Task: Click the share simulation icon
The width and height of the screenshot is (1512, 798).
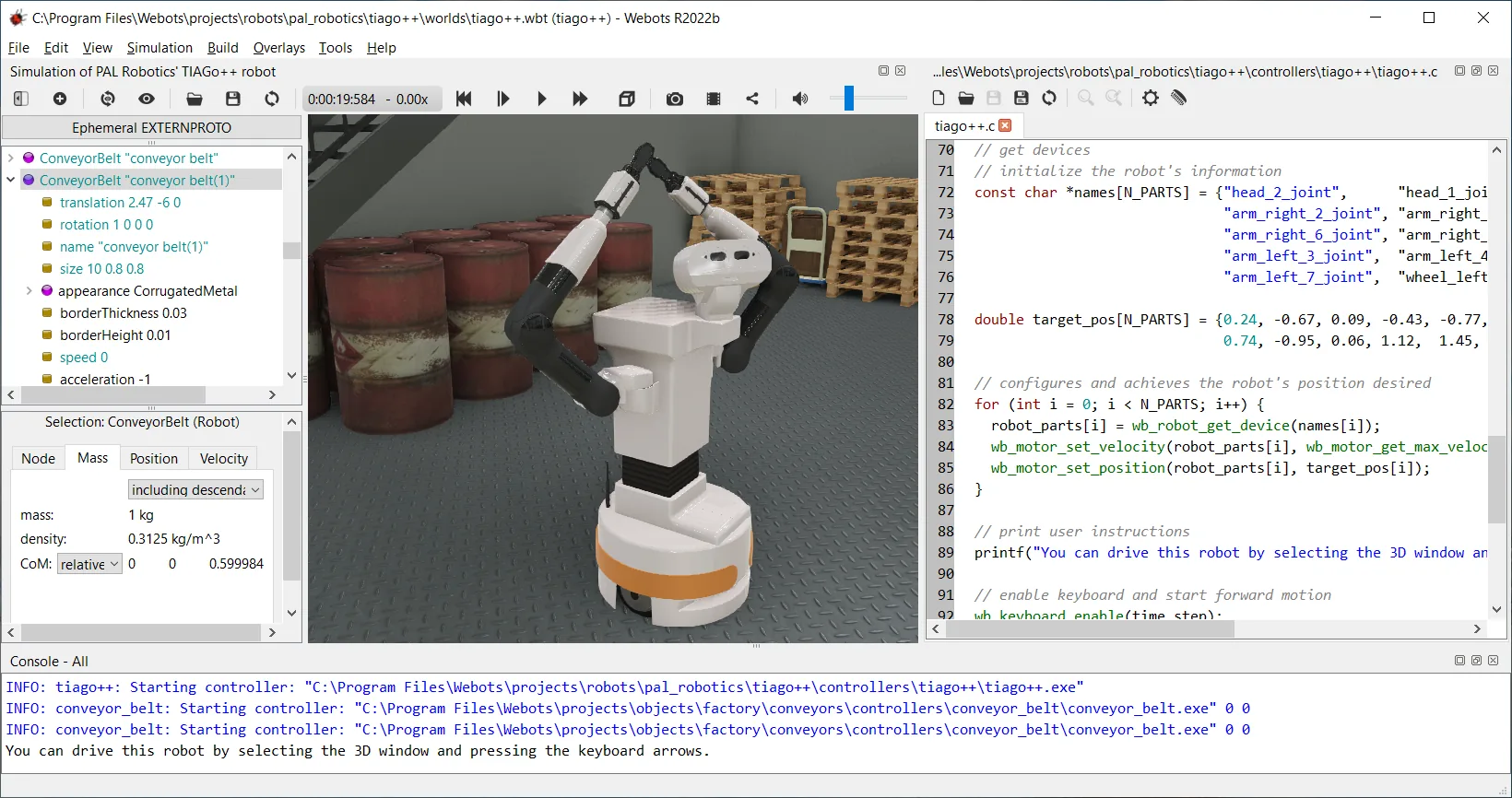Action: [752, 99]
